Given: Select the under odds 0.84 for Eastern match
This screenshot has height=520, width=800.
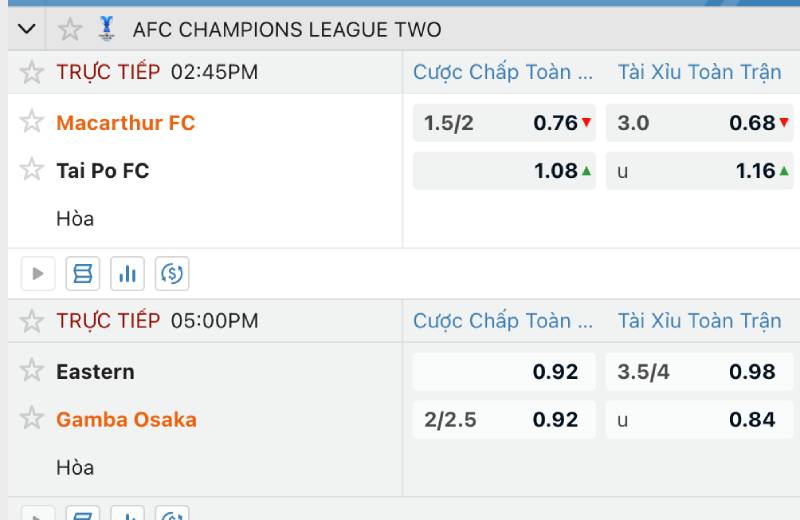Looking at the screenshot, I should click(699, 420).
